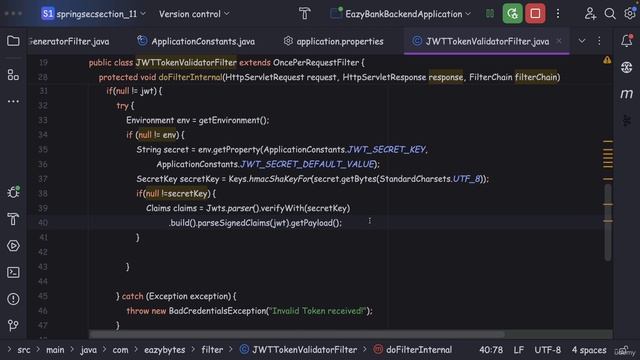
Task: Click the main breadcrumb segment
Action: 55,350
